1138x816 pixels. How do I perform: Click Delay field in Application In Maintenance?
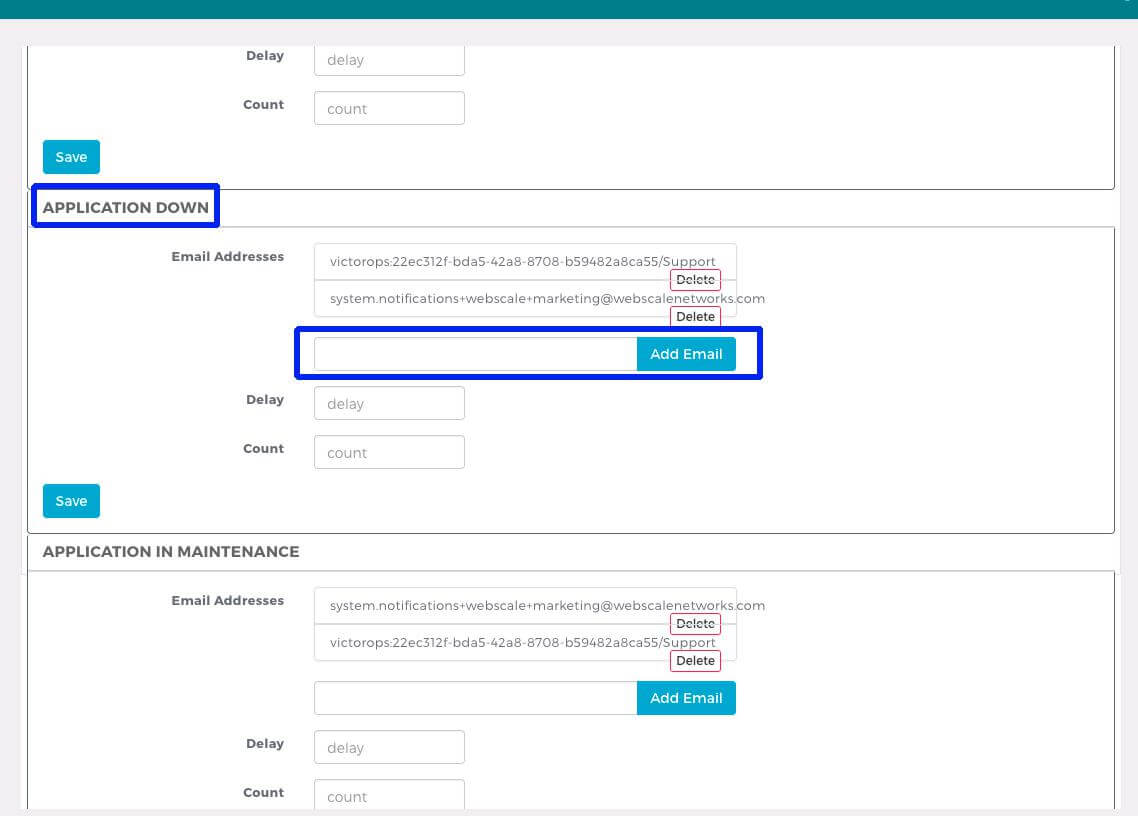pos(389,748)
